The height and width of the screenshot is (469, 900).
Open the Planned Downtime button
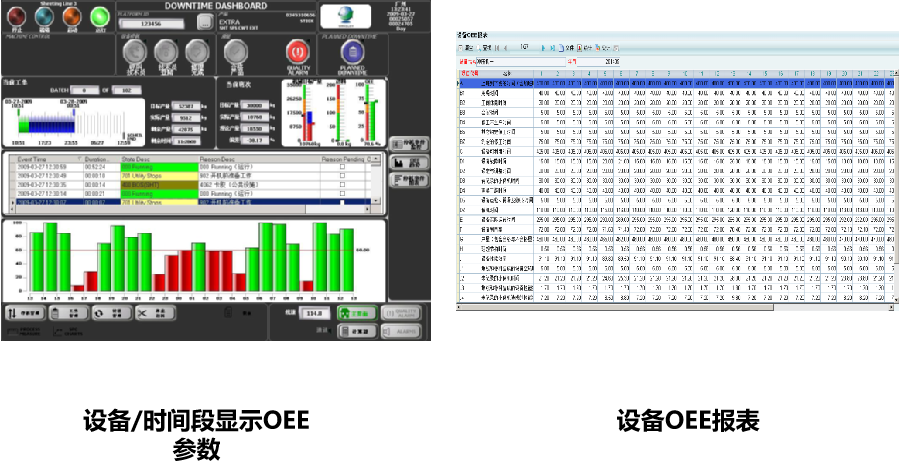[x=350, y=51]
